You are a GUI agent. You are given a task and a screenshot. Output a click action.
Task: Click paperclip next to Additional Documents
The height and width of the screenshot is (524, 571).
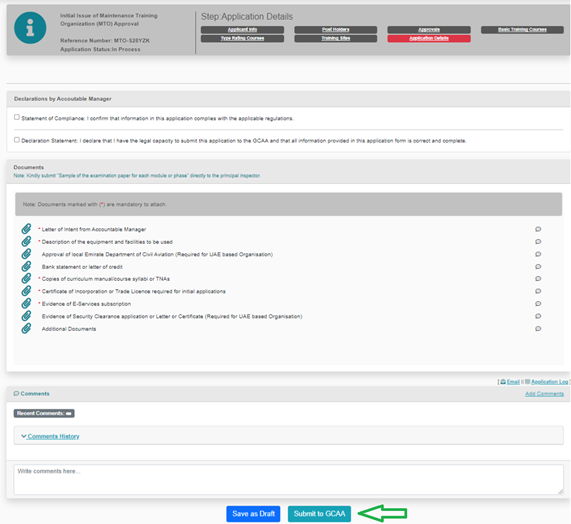[26, 328]
